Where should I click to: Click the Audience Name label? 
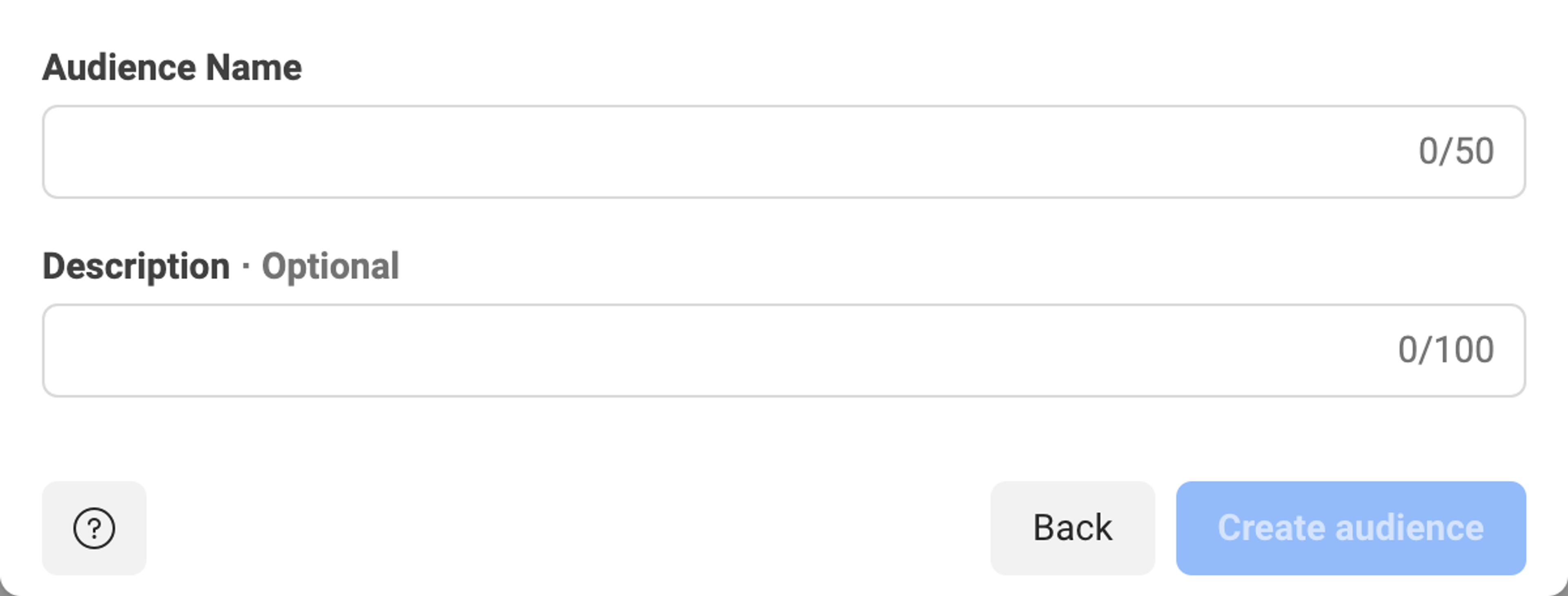click(172, 67)
